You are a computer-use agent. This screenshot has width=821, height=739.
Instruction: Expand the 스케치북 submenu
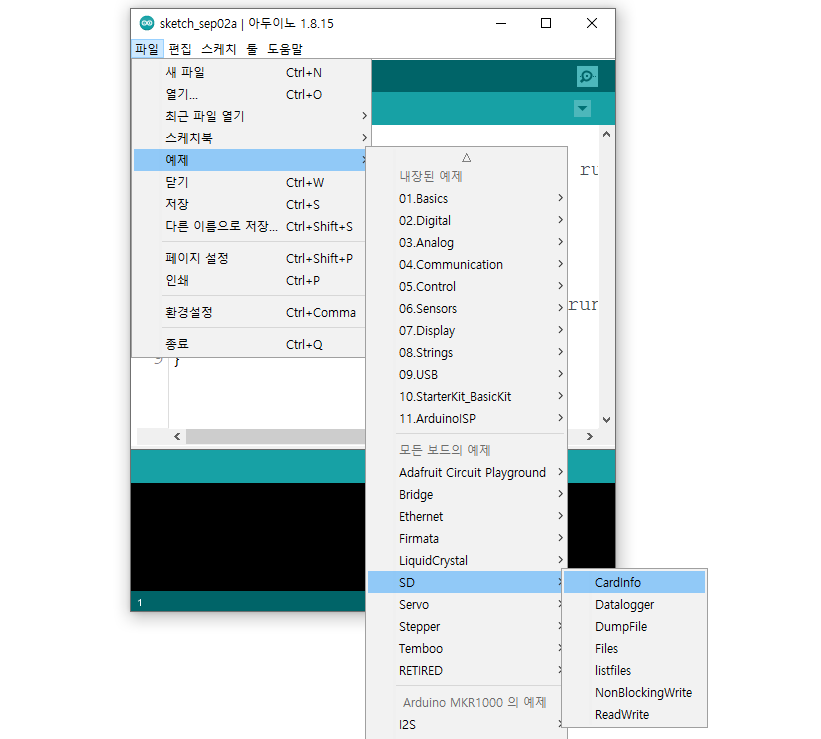pyautogui.click(x=251, y=138)
